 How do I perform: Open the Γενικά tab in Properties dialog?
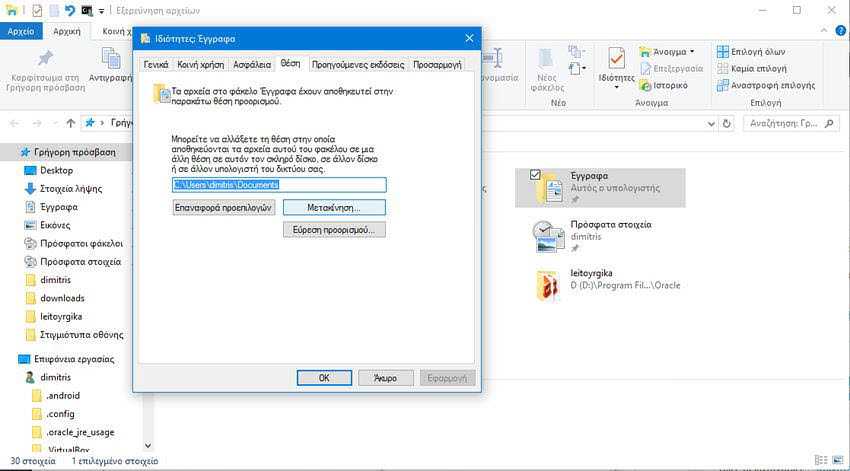[155, 64]
